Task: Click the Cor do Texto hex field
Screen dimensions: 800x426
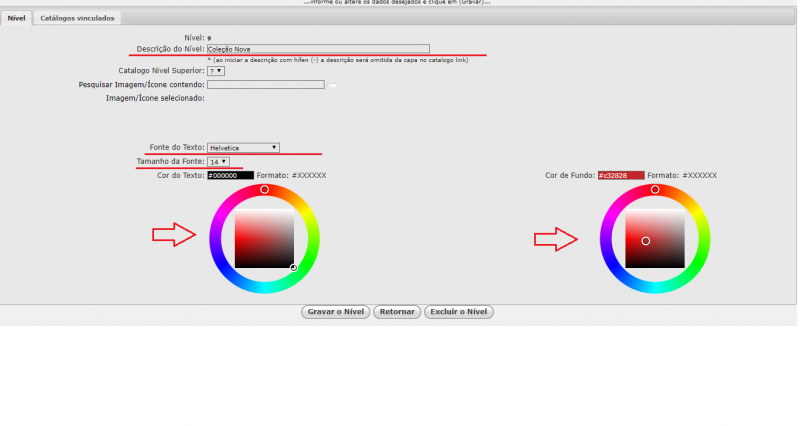Action: point(230,175)
